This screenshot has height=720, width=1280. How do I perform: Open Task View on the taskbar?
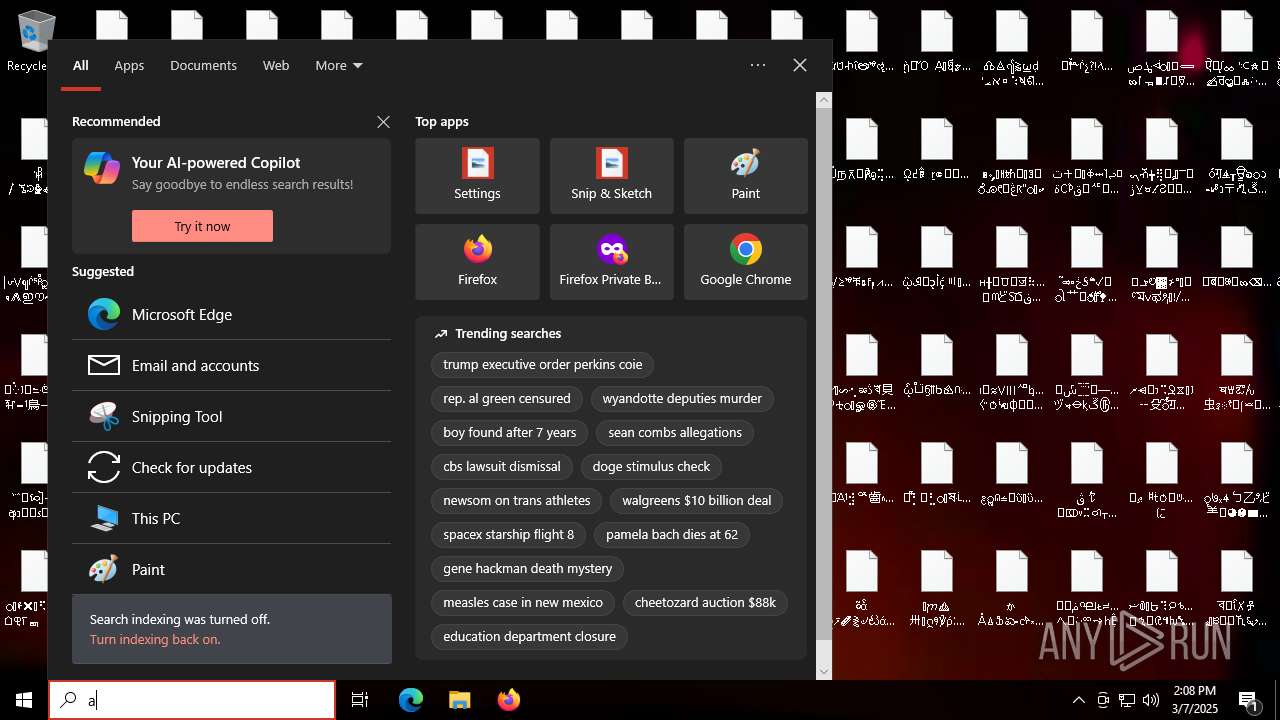coord(360,700)
